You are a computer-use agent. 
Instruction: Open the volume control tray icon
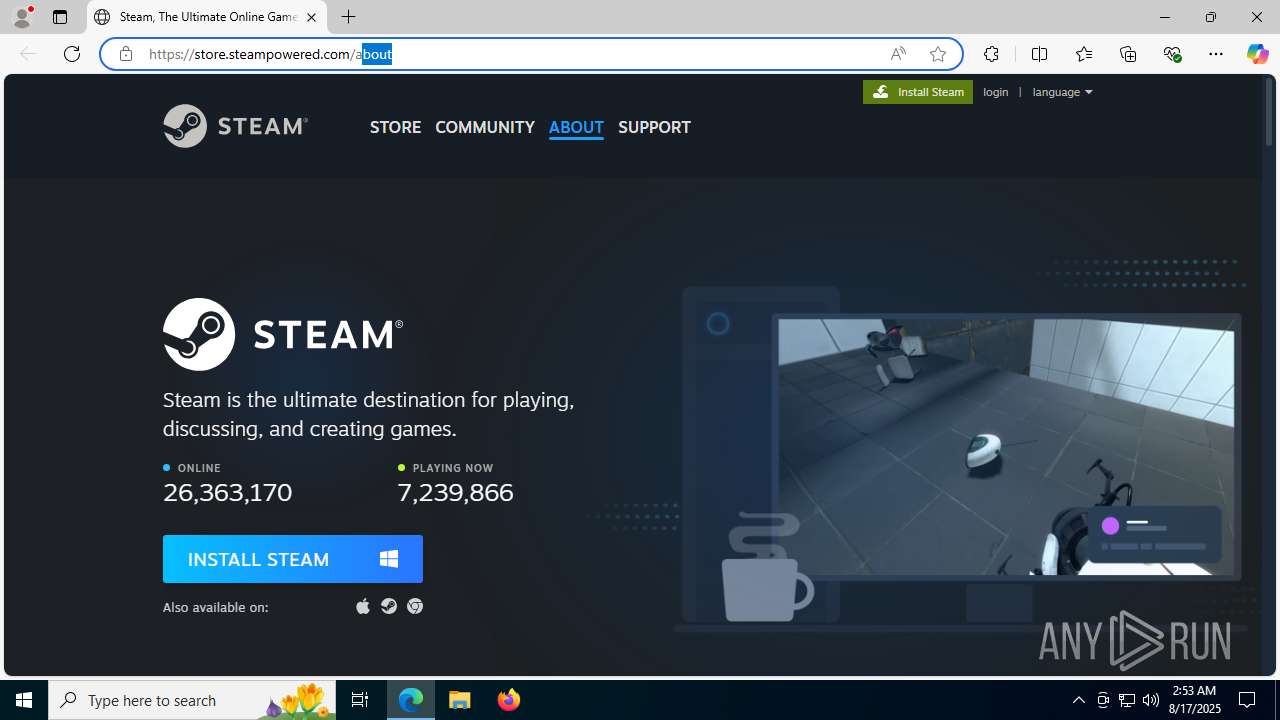(x=1150, y=700)
